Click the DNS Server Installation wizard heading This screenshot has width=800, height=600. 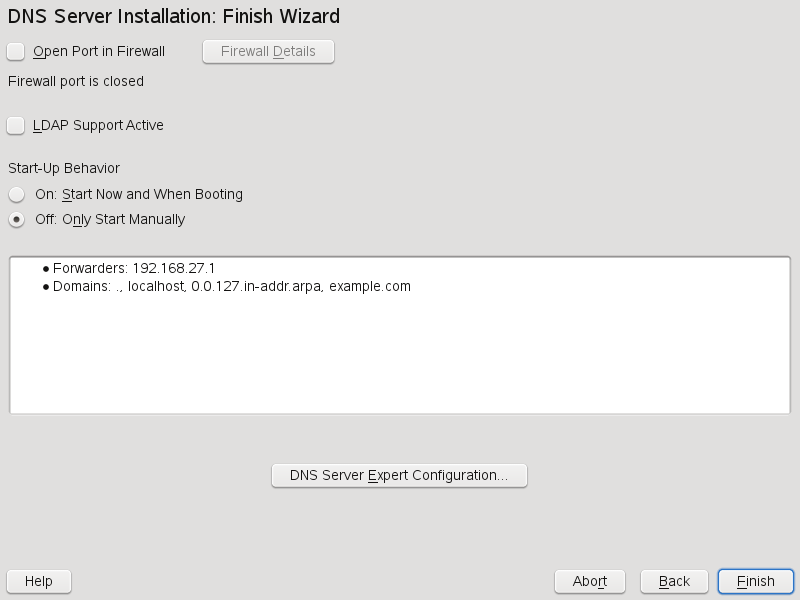pos(174,16)
